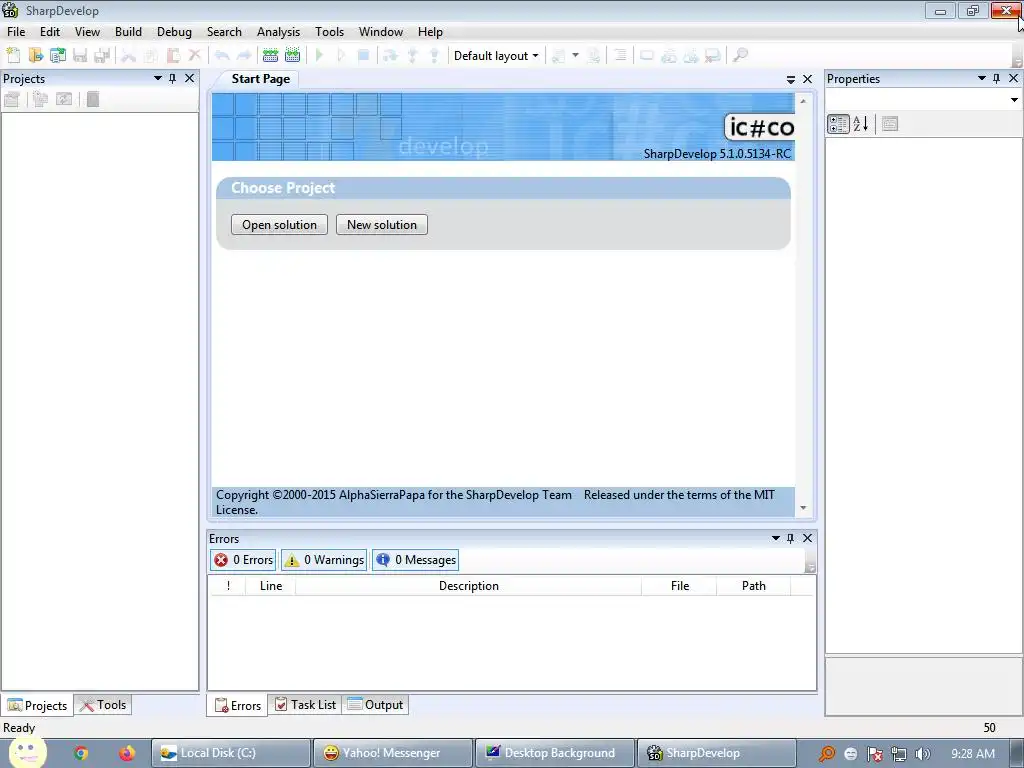Open Errors panel window position dropdown arrow
This screenshot has width=1024, height=768.
[x=776, y=538]
